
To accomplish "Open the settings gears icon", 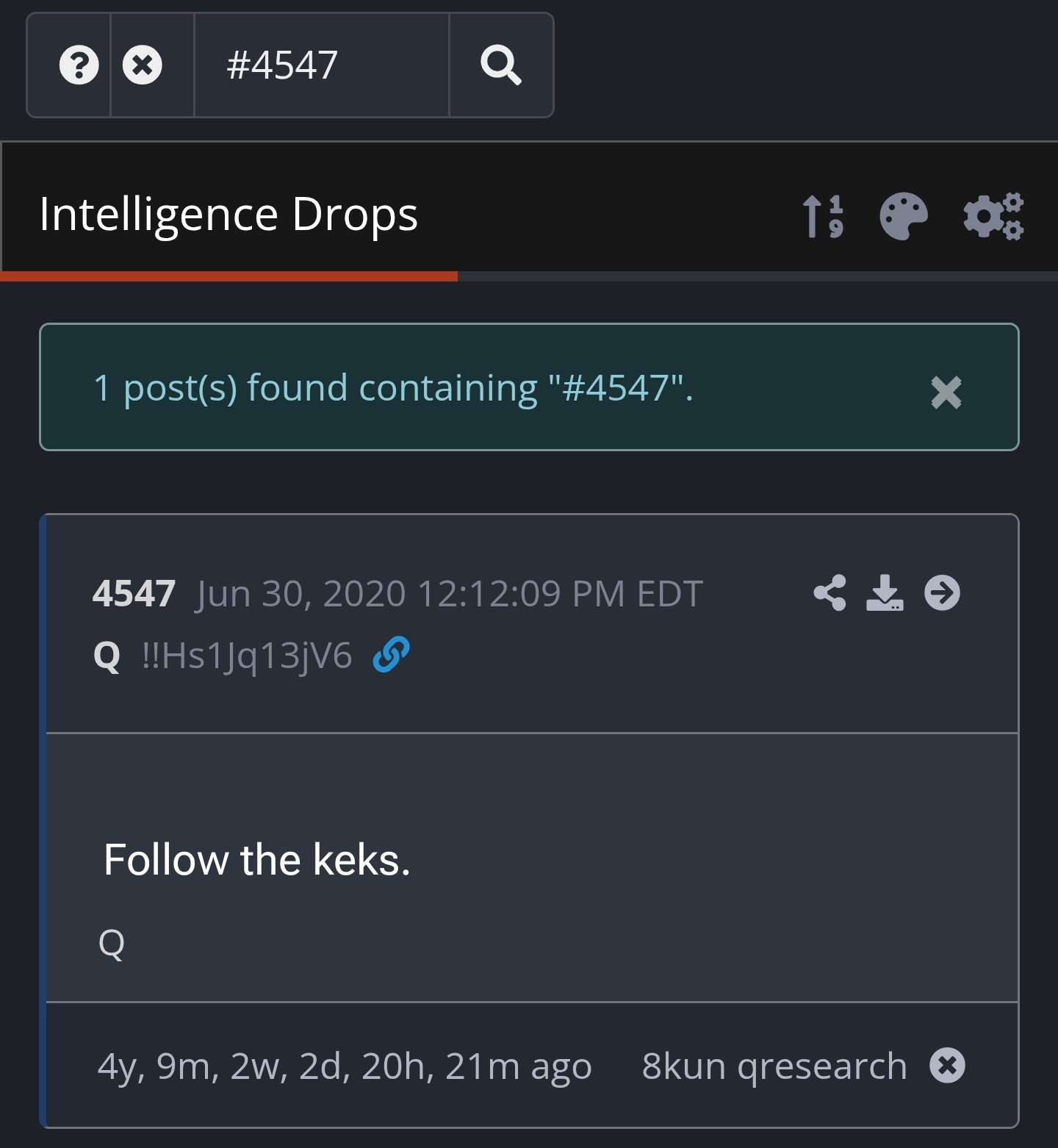I will click(993, 216).
